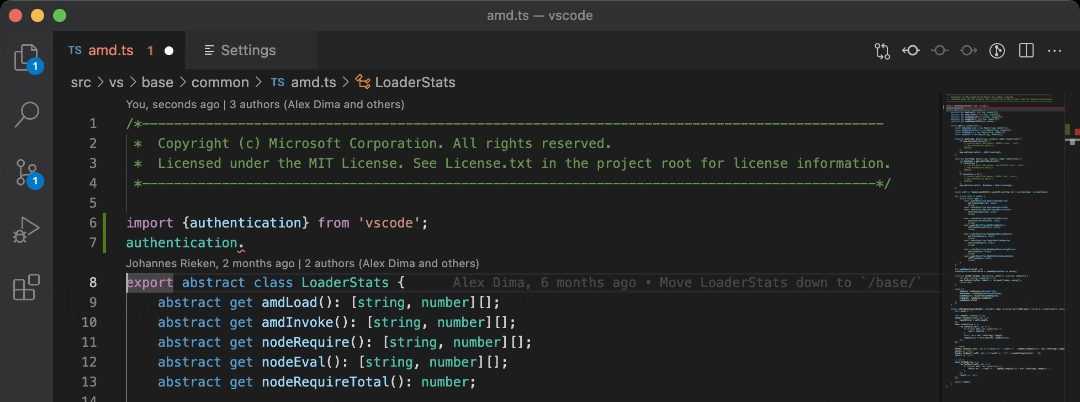Screen dimensions: 1080x402
Task: Click the middle commit navigation icon
Action: (940, 50)
